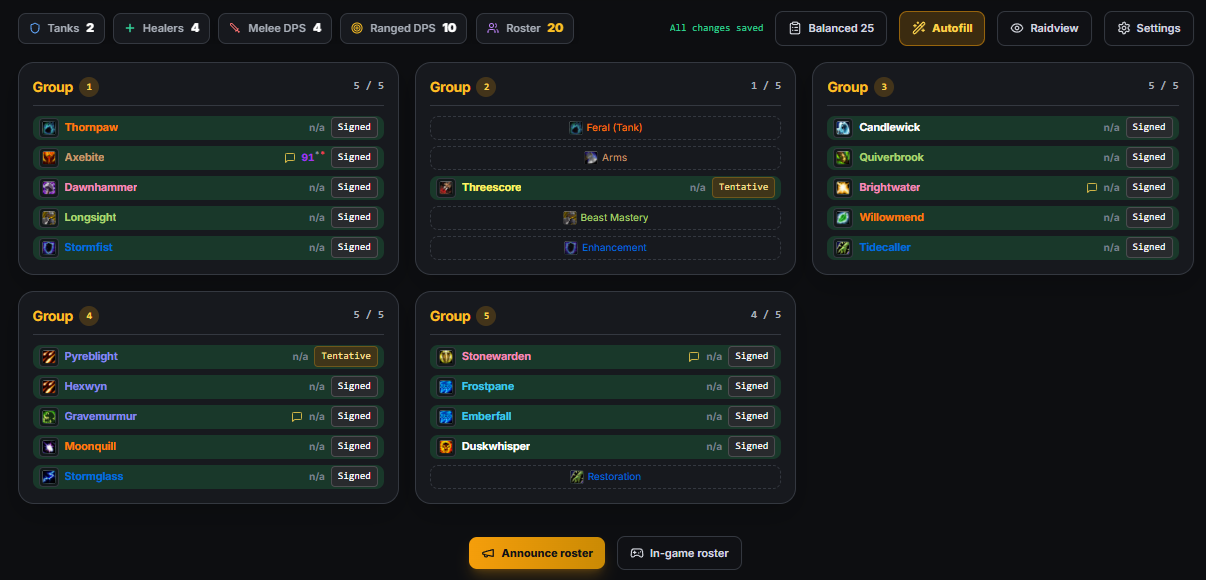Click Threescore's class icon in Group 2
This screenshot has width=1206, height=580.
click(446, 188)
